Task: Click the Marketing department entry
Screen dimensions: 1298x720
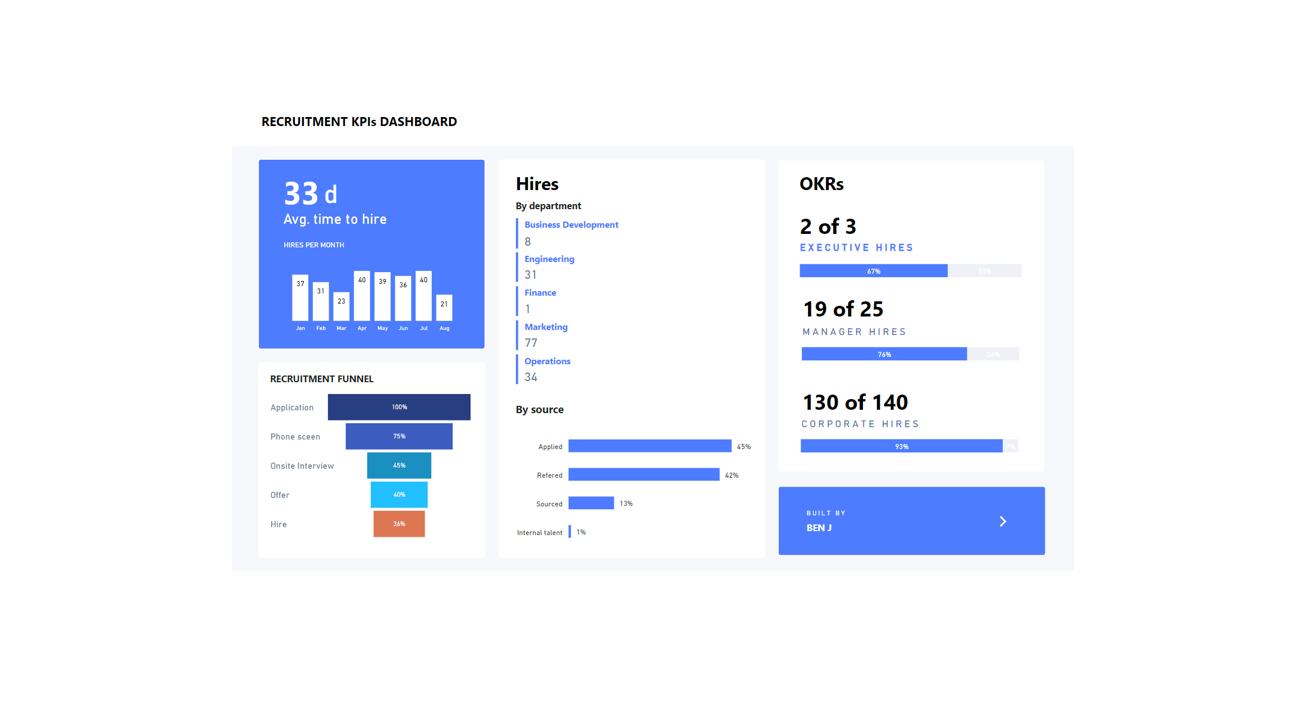Action: pos(546,327)
